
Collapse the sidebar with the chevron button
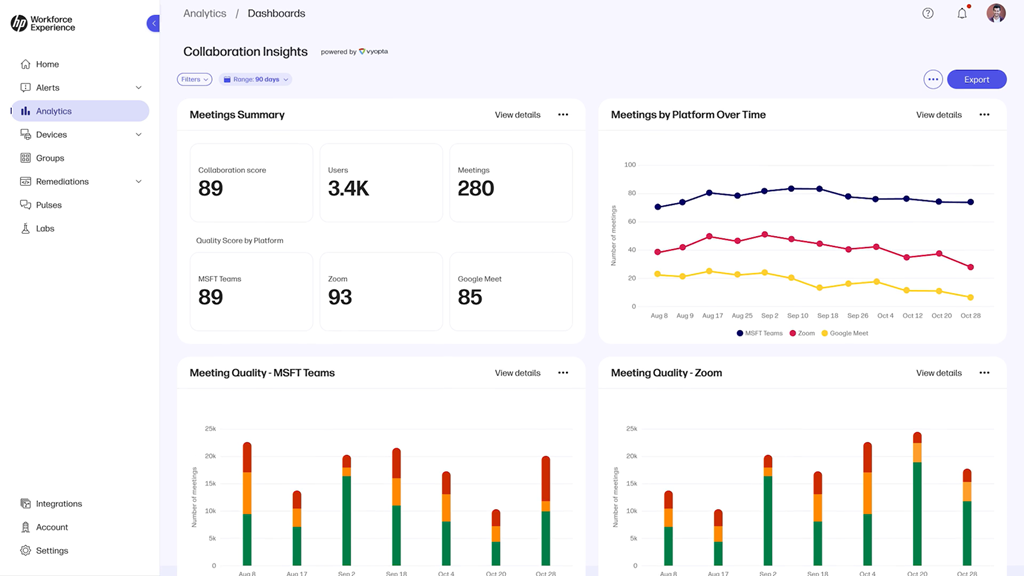pyautogui.click(x=153, y=22)
